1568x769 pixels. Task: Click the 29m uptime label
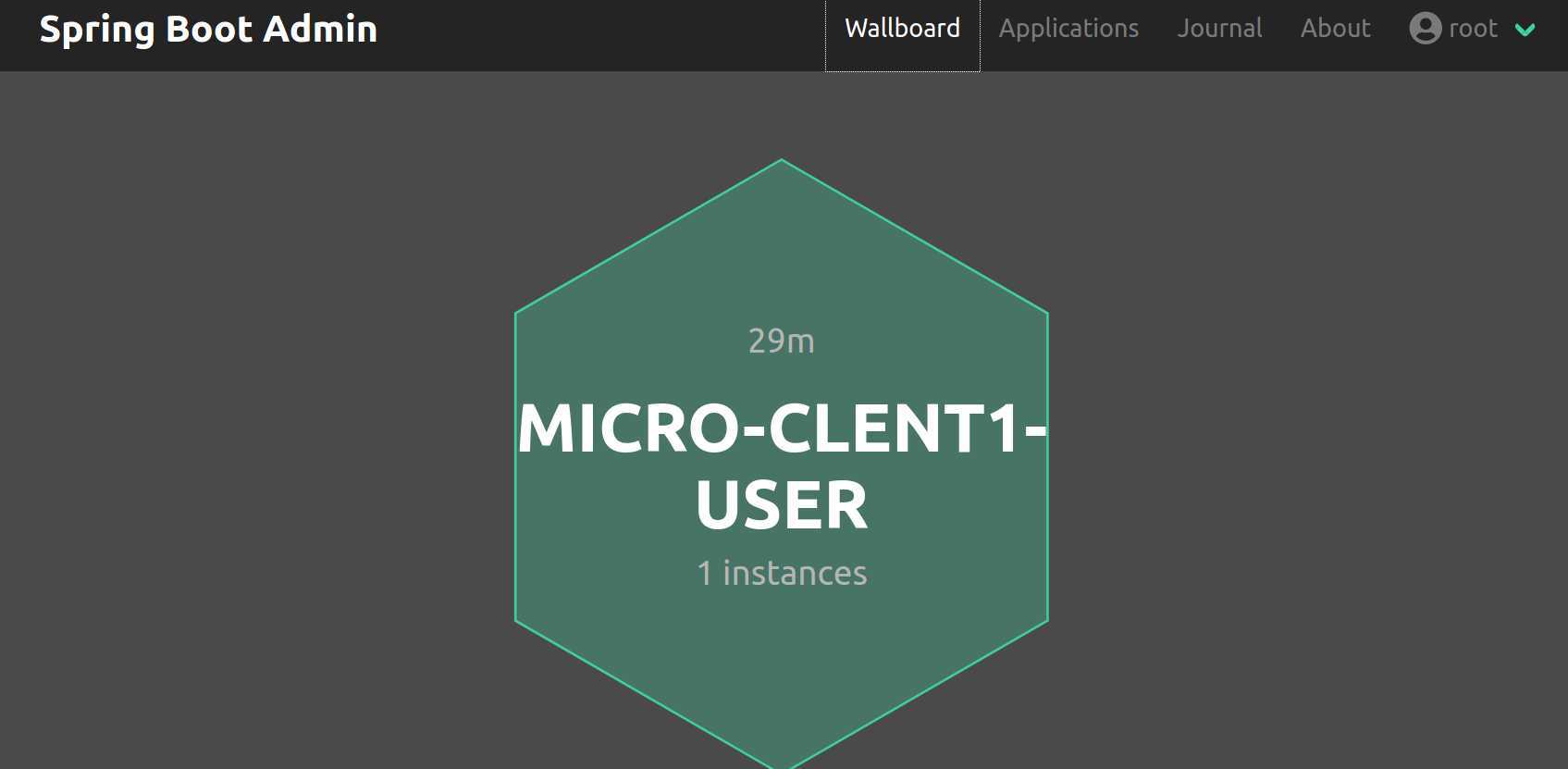coord(782,341)
